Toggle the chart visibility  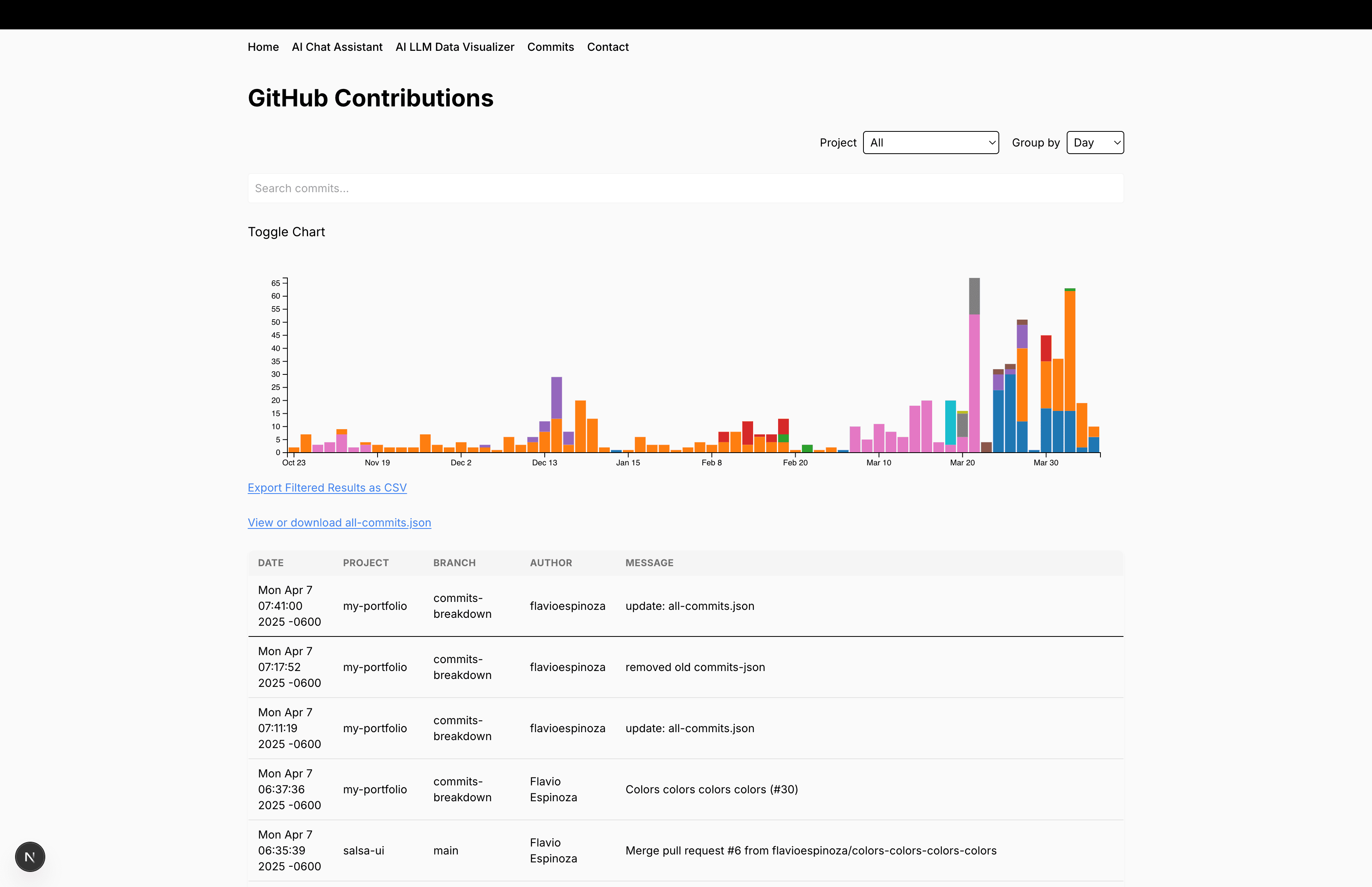coord(286,231)
